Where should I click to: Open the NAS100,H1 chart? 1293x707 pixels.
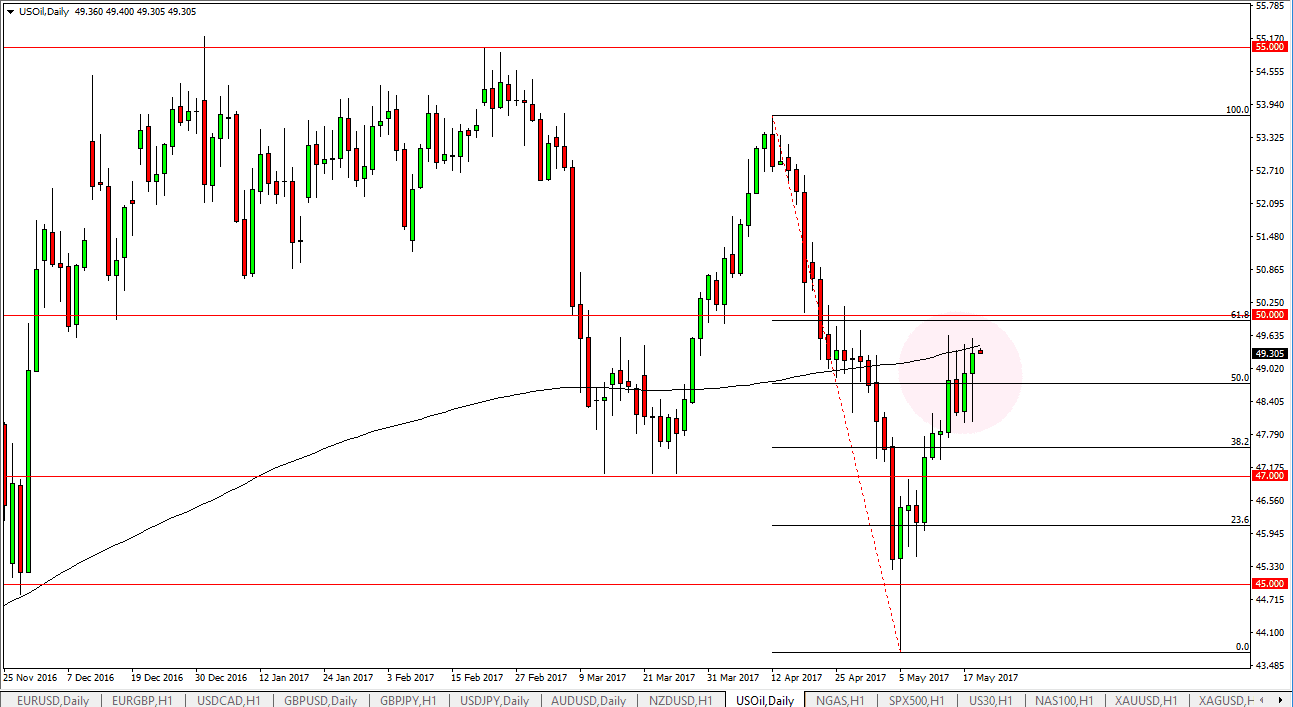pos(1066,700)
